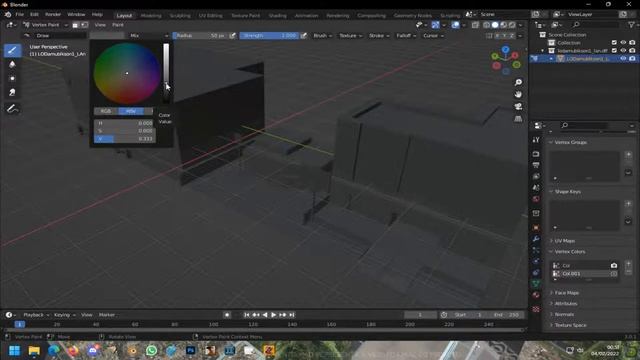Toggle Collection eye visibility in outliner

click(623, 42)
